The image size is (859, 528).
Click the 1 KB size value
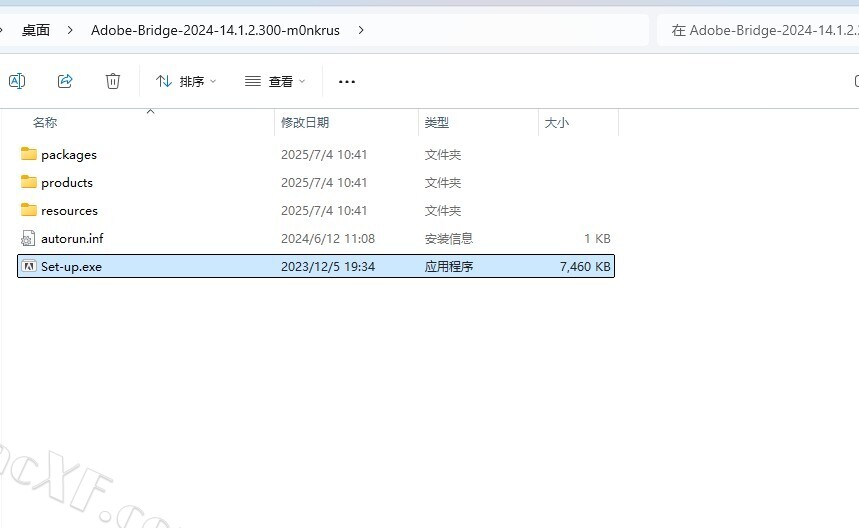(x=597, y=239)
